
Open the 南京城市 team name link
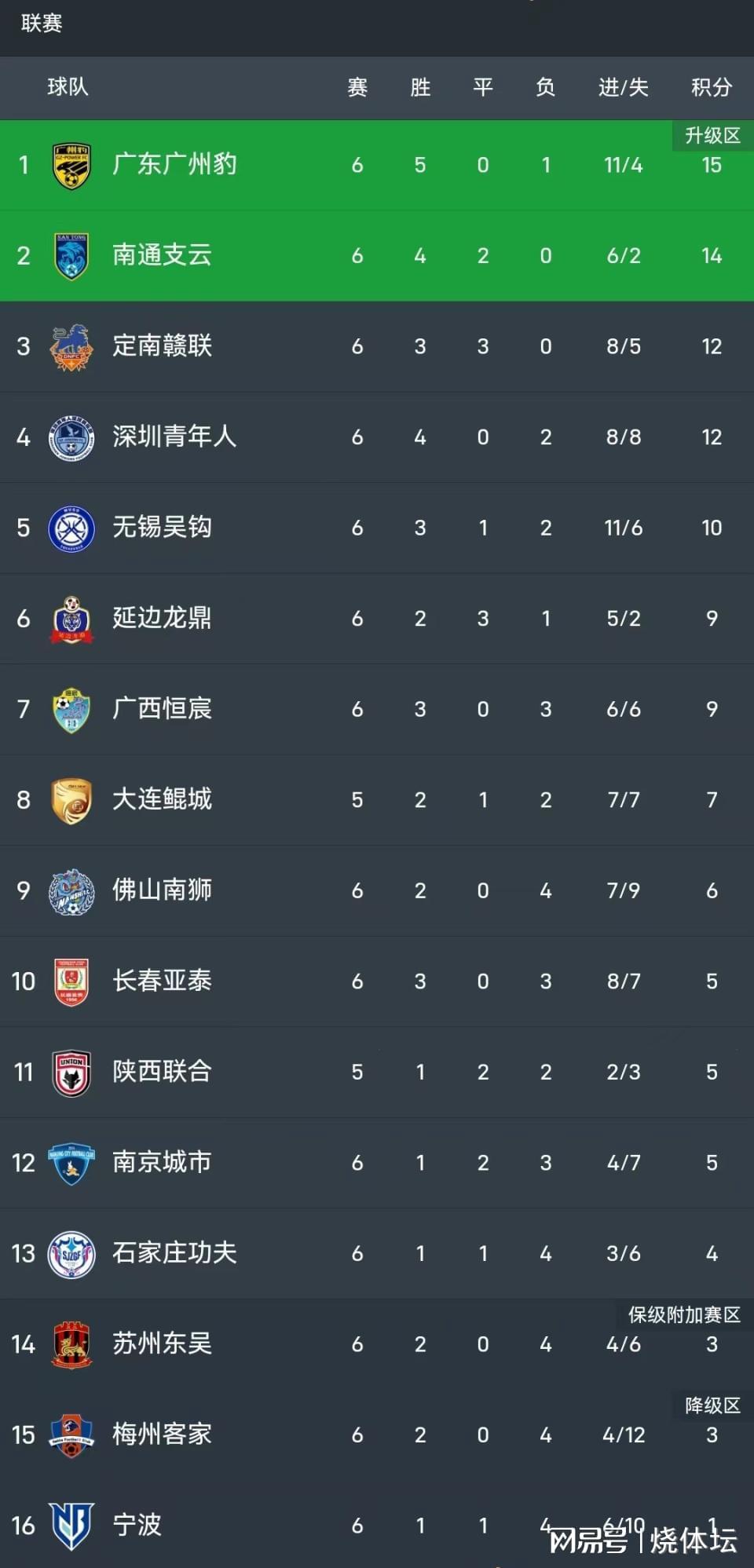tap(162, 1162)
